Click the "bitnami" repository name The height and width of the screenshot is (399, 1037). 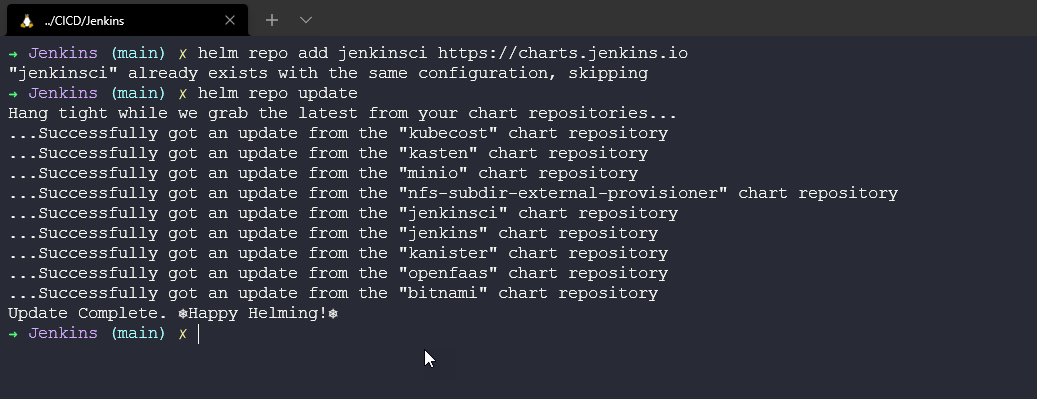(x=443, y=294)
